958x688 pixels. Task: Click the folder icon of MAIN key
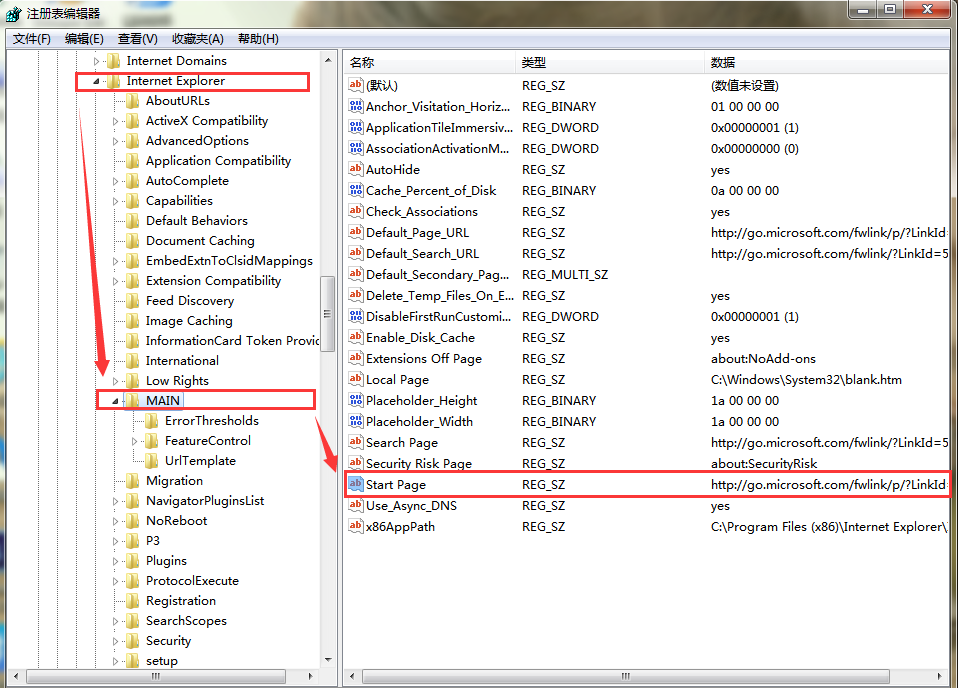tap(132, 400)
